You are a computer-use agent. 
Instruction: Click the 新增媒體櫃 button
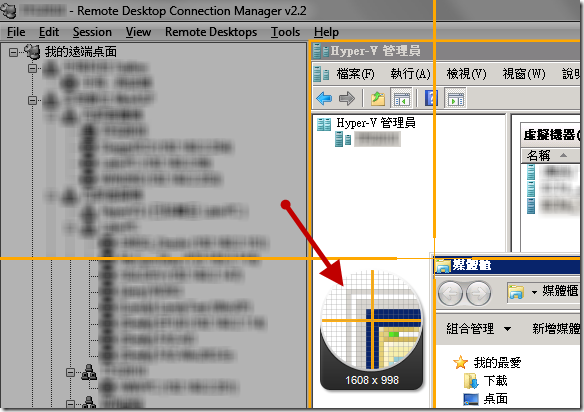556,329
